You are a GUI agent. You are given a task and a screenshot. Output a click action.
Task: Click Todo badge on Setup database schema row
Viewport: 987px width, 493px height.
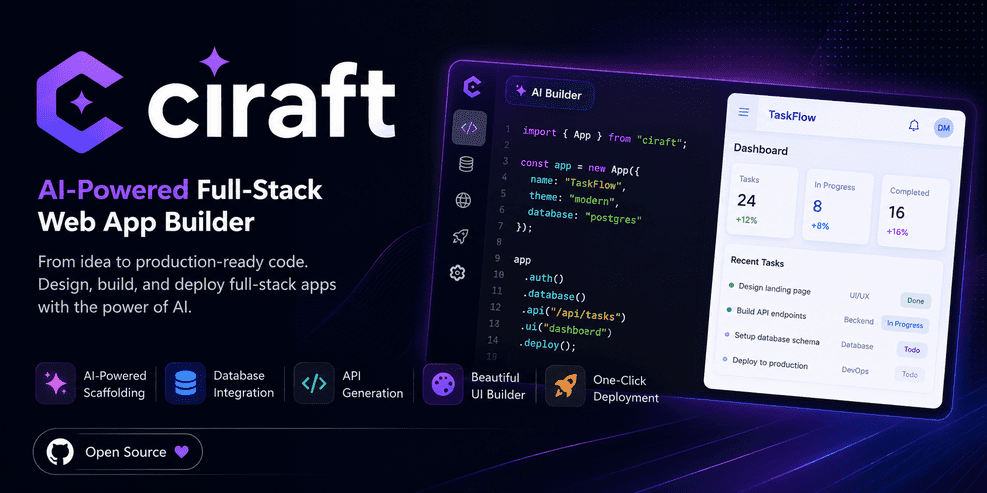coord(911,349)
